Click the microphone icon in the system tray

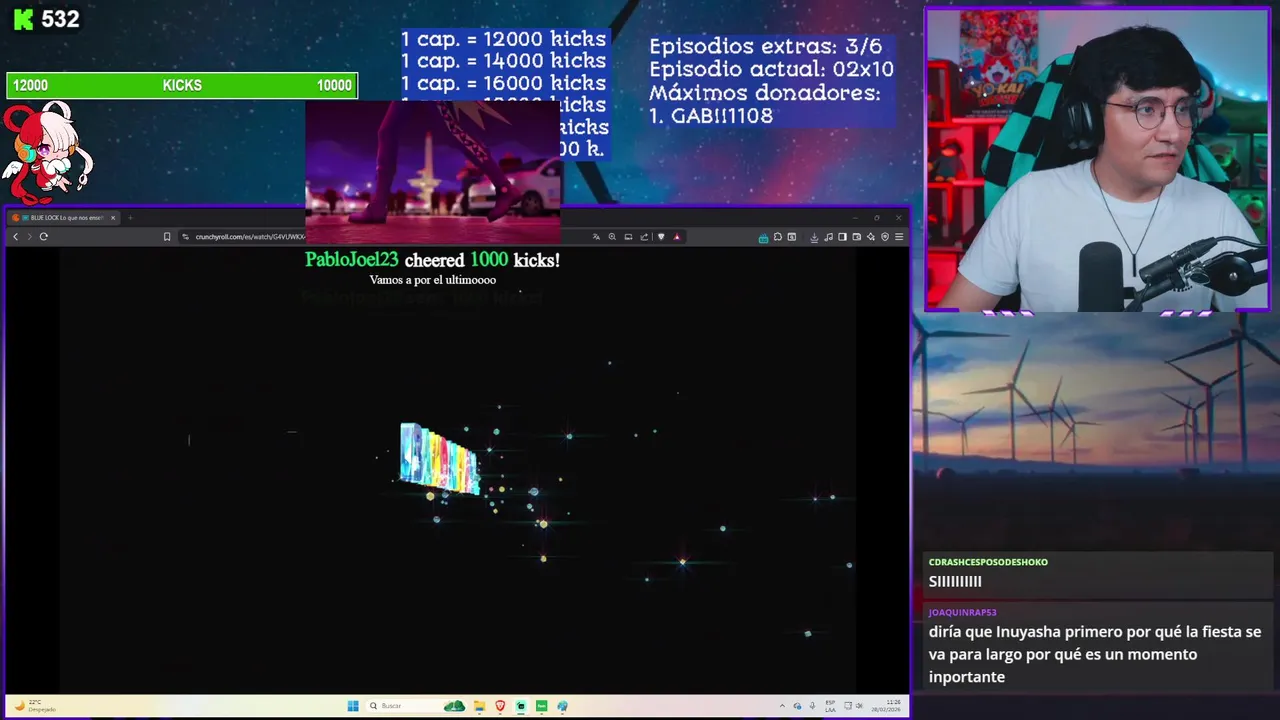coord(812,706)
